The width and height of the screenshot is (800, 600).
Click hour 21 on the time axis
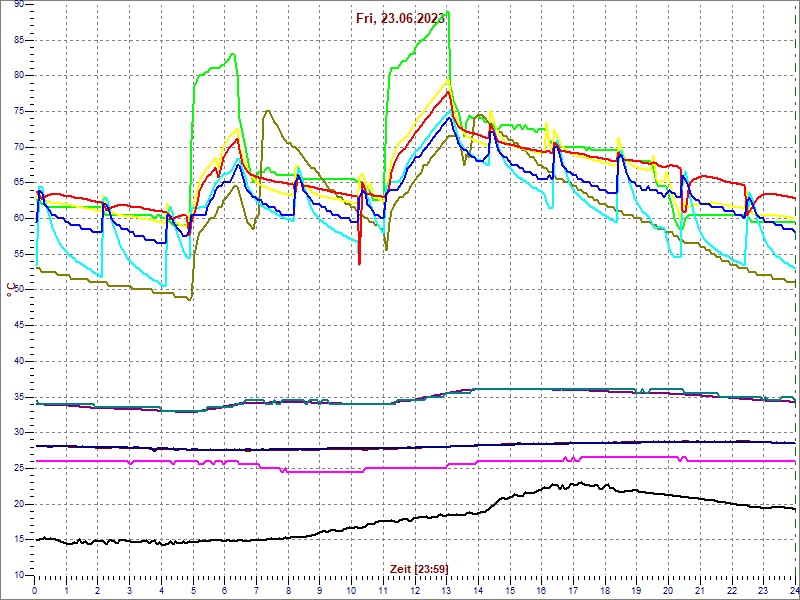pos(700,590)
